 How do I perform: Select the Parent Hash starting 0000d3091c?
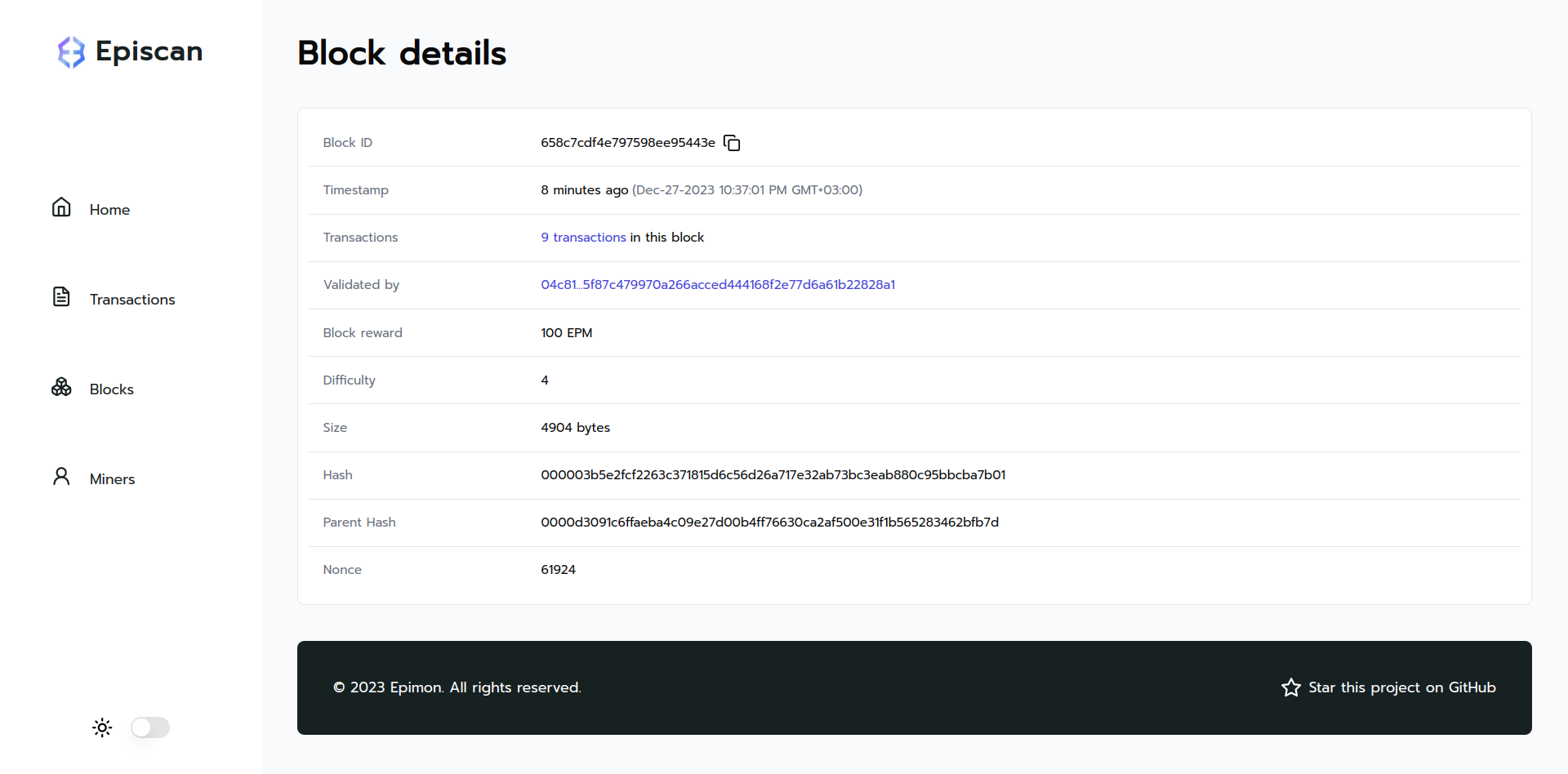tap(770, 523)
